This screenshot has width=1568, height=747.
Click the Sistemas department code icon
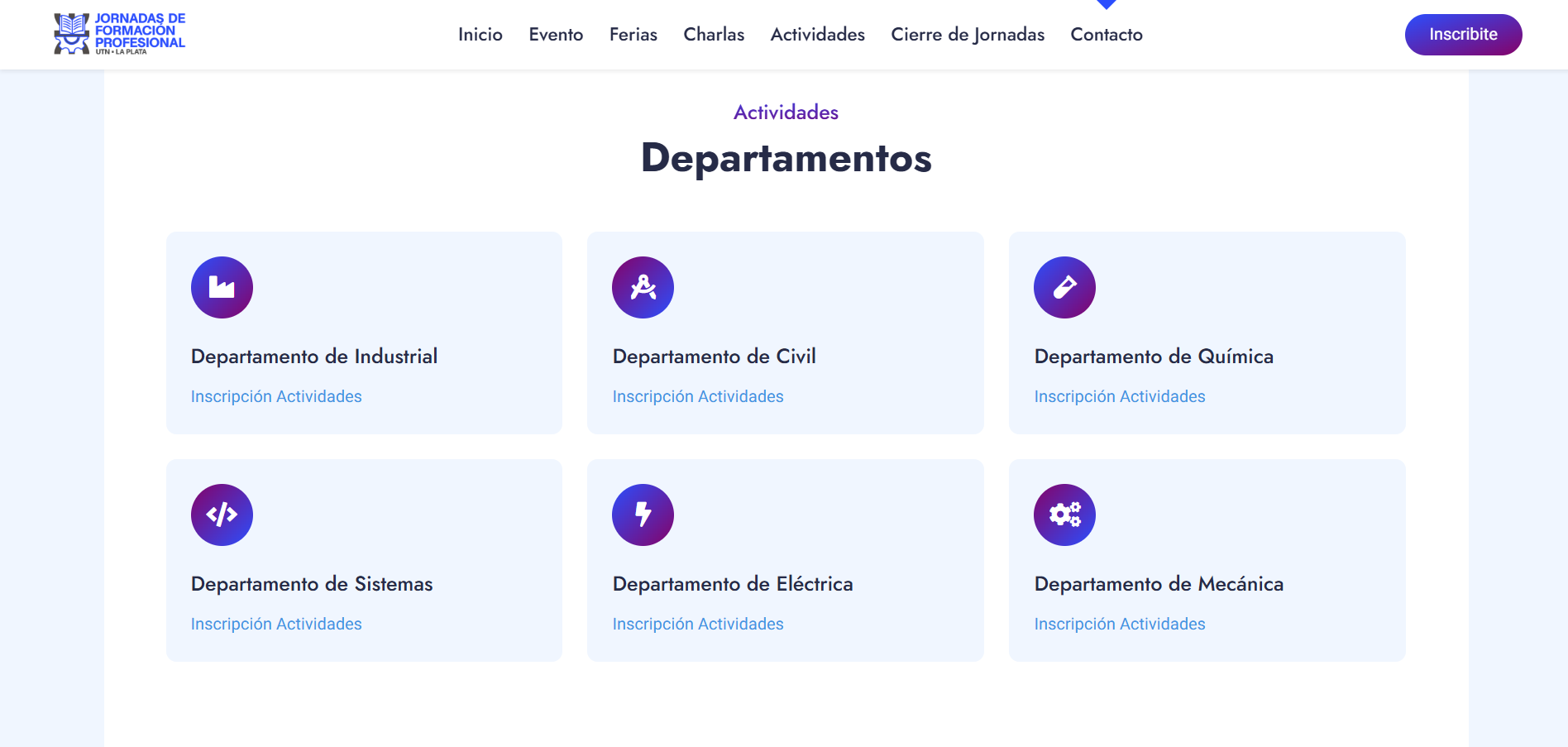222,515
